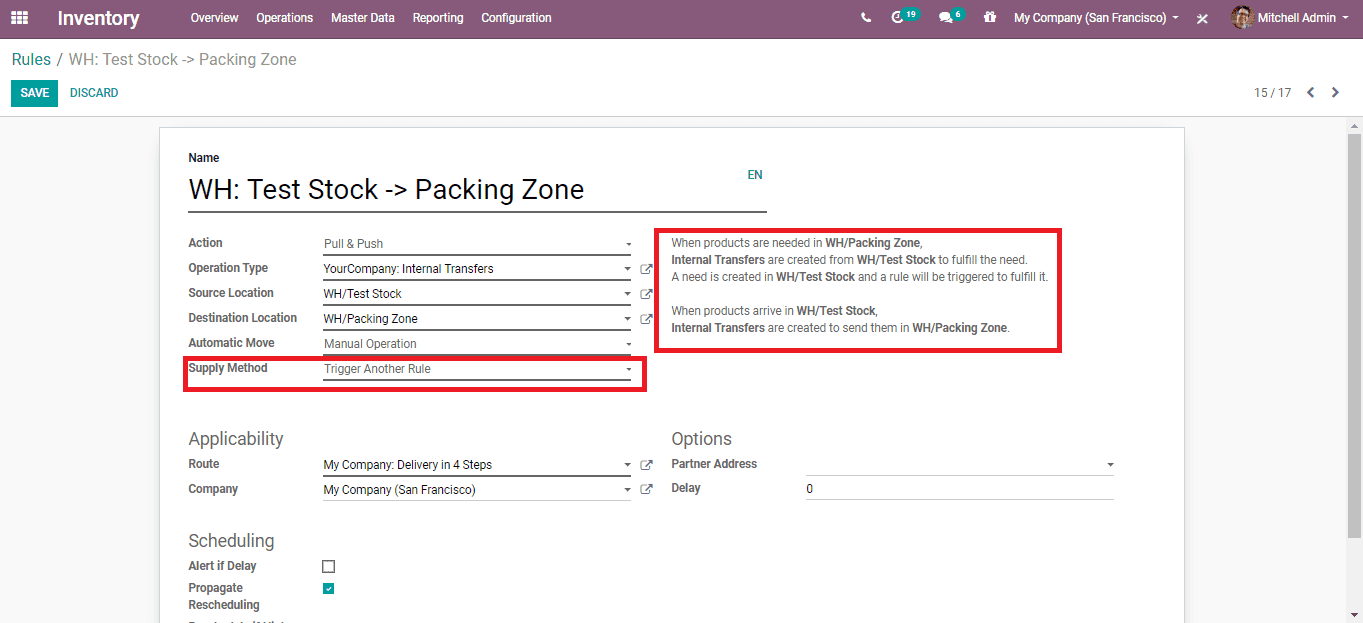Go to next record arrow
This screenshot has width=1363, height=623.
(x=1335, y=93)
